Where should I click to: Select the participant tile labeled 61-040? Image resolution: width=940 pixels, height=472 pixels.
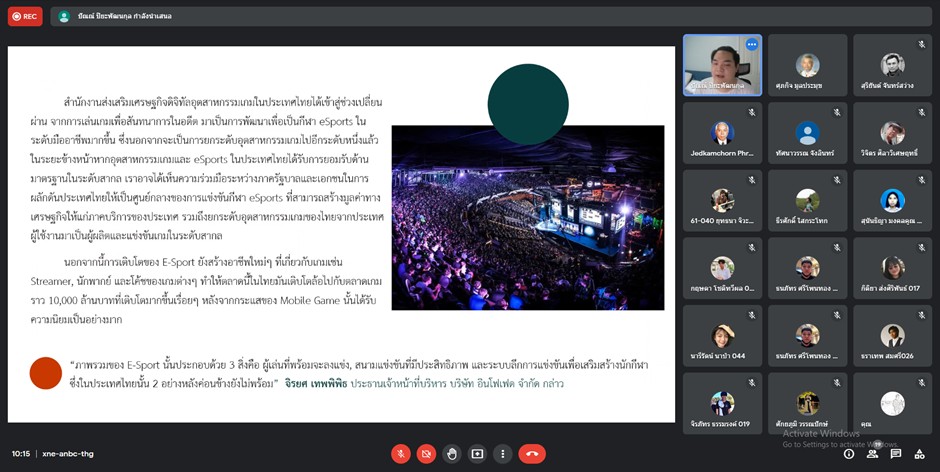tap(722, 200)
